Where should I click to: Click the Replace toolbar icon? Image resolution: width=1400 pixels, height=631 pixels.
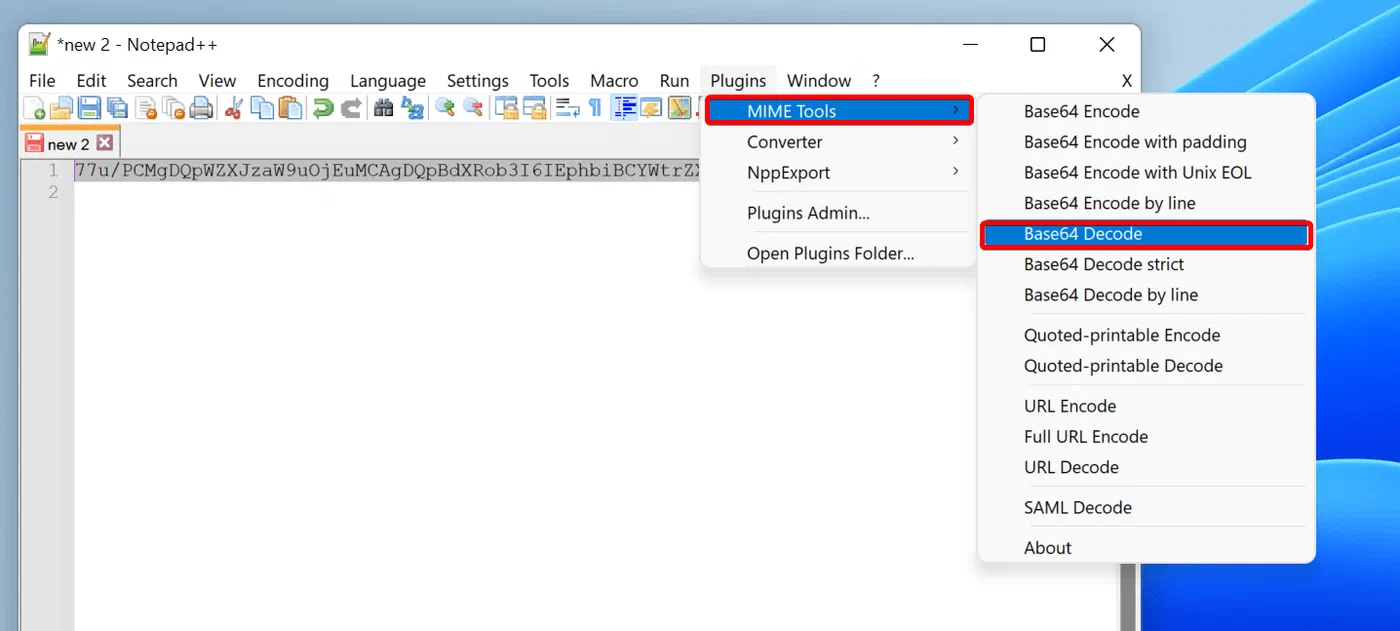412,108
